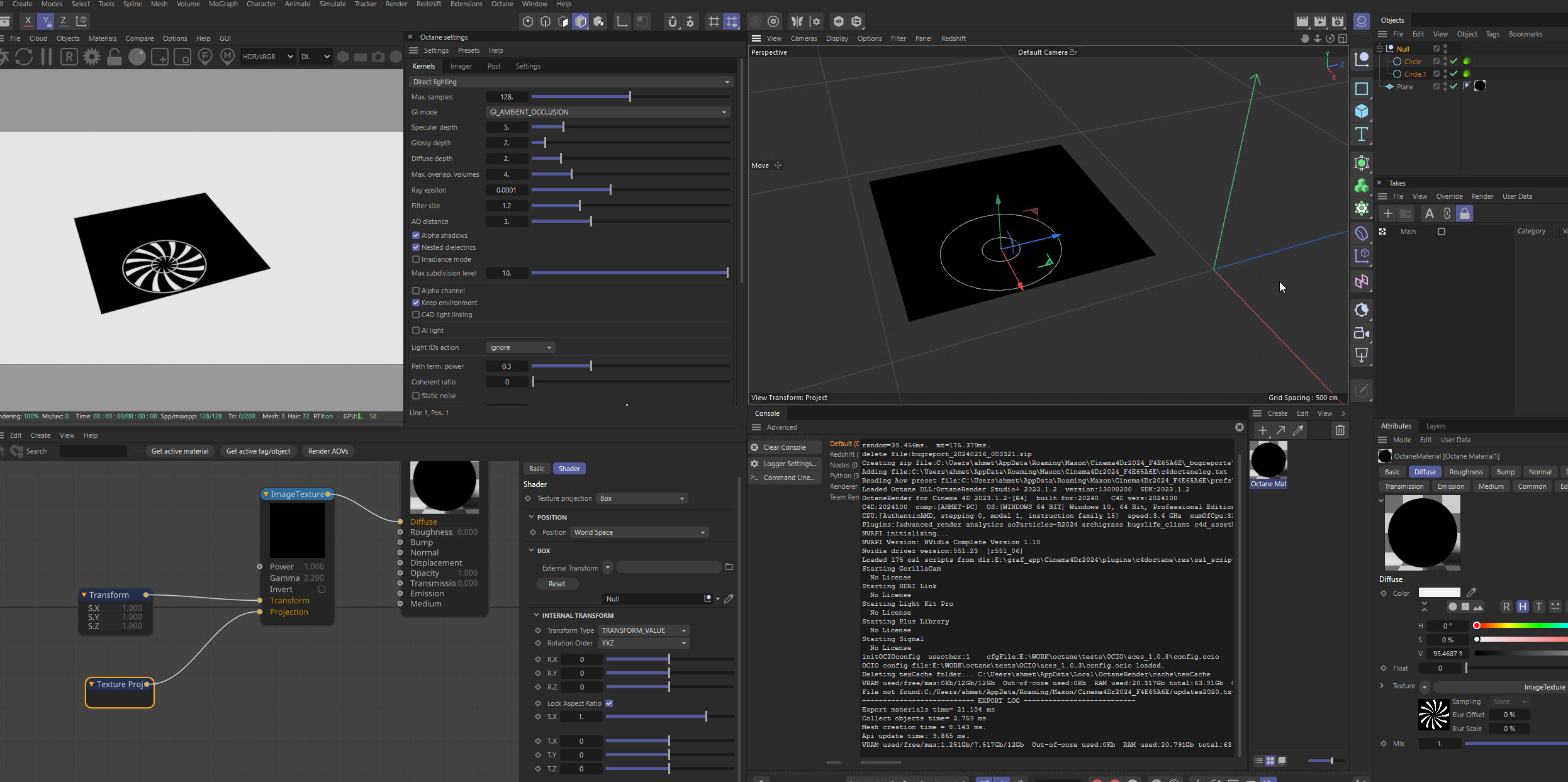This screenshot has height=782, width=1568.
Task: Toggle the Lock Aspect Ratio checkbox
Action: pyautogui.click(x=609, y=703)
